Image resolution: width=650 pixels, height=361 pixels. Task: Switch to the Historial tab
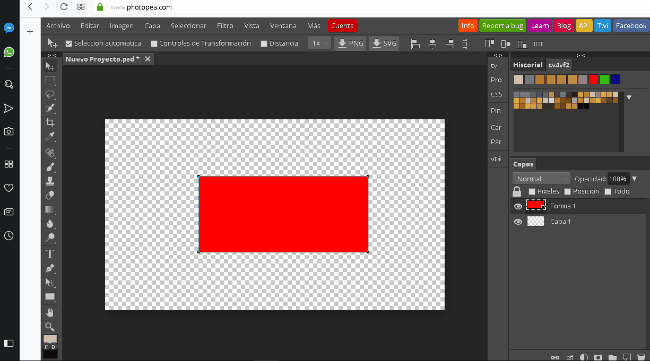click(x=528, y=65)
